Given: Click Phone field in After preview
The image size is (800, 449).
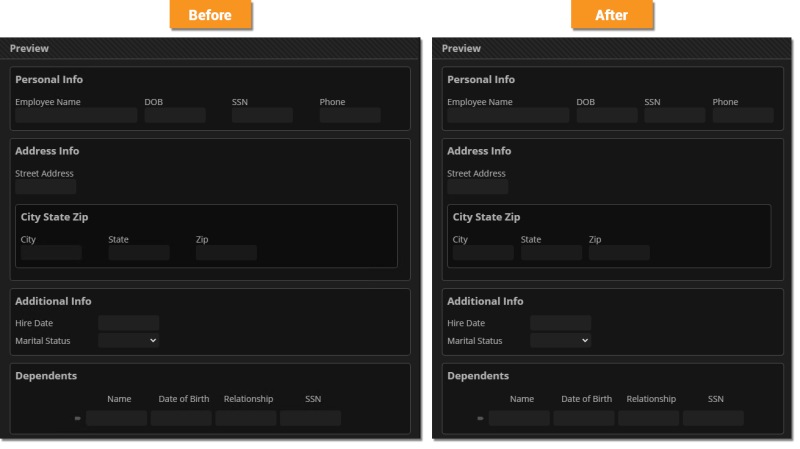Looking at the screenshot, I should pyautogui.click(x=743, y=115).
